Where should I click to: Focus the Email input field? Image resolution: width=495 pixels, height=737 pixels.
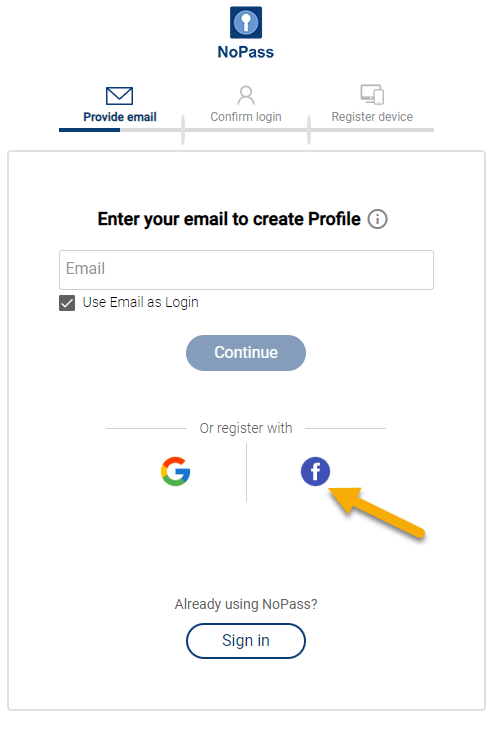[x=246, y=270]
